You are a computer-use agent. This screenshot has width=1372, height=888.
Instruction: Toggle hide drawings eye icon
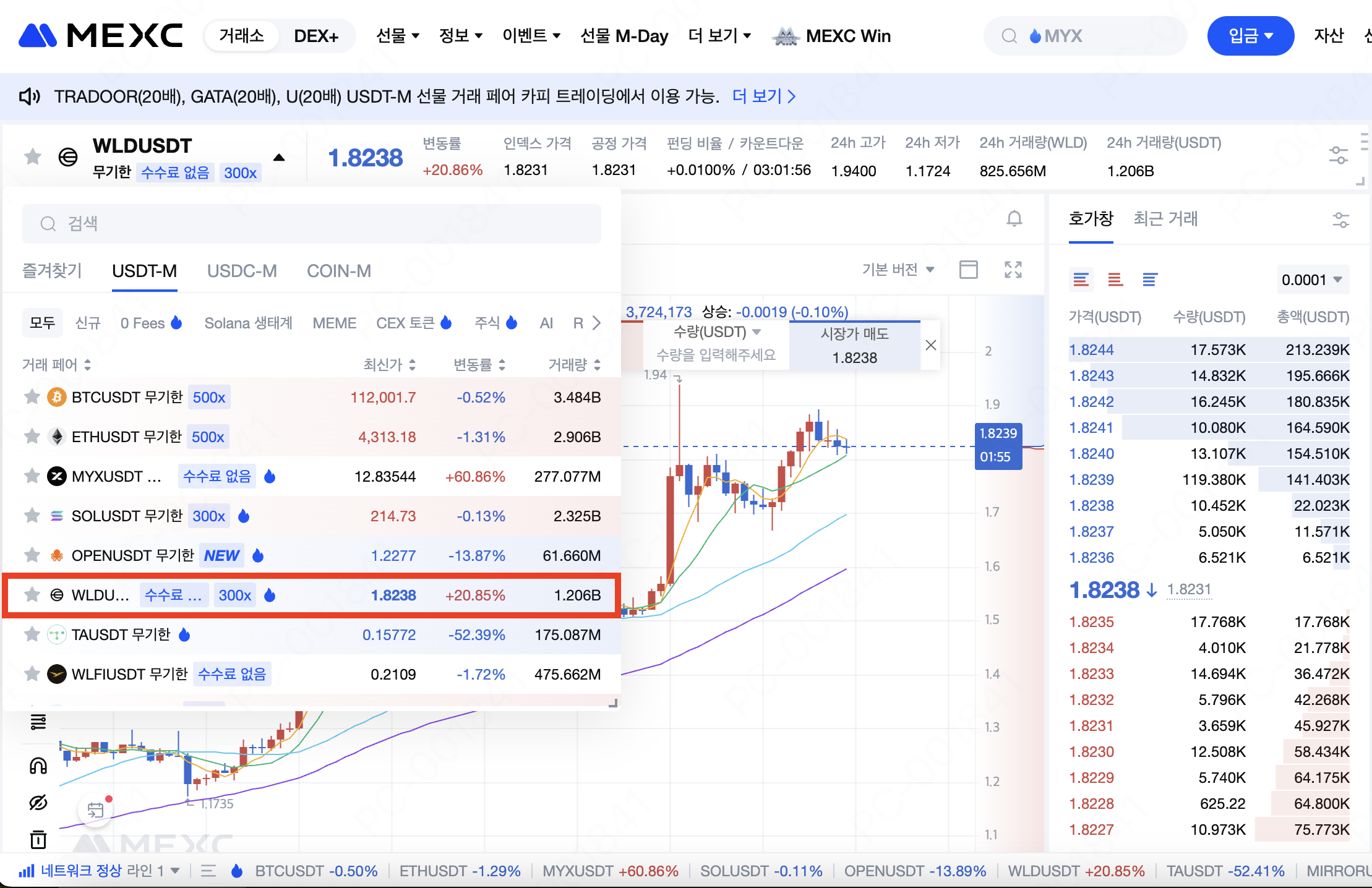pyautogui.click(x=38, y=803)
